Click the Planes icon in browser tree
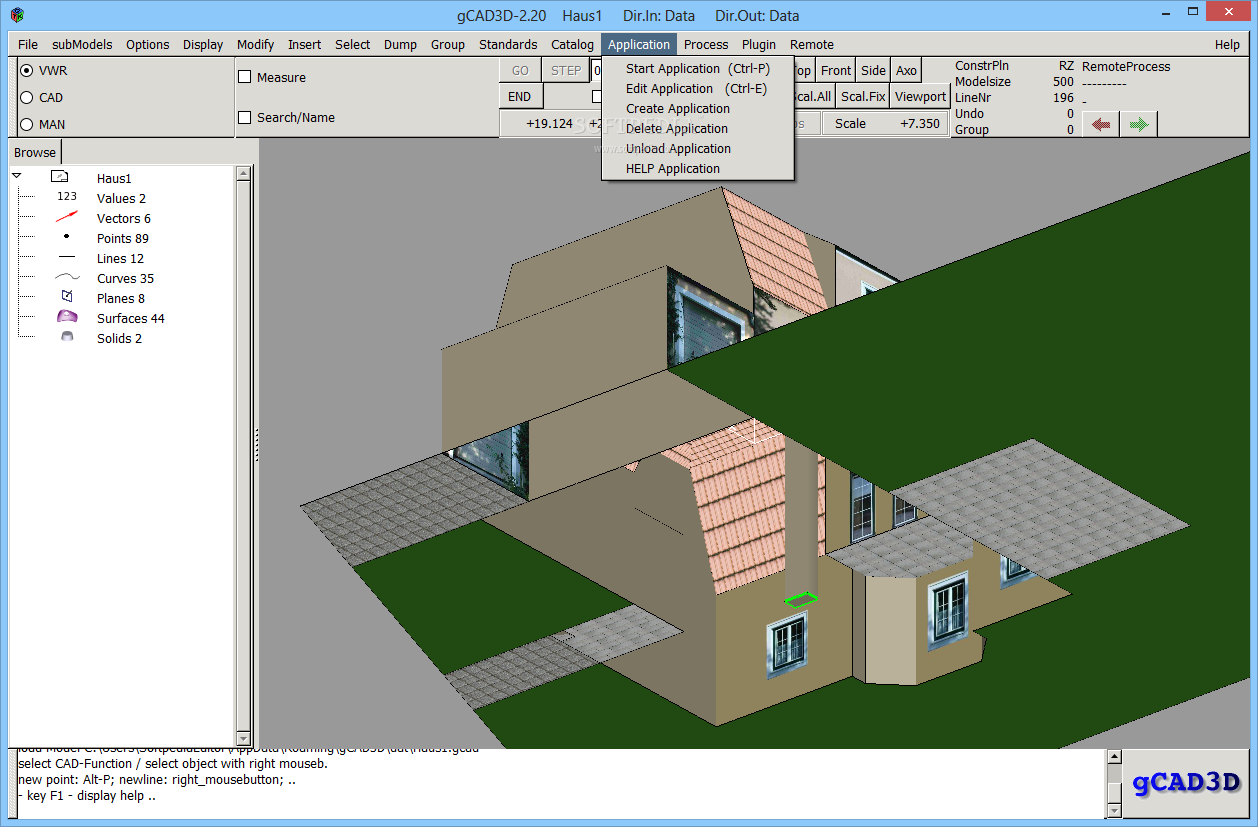 (x=67, y=297)
